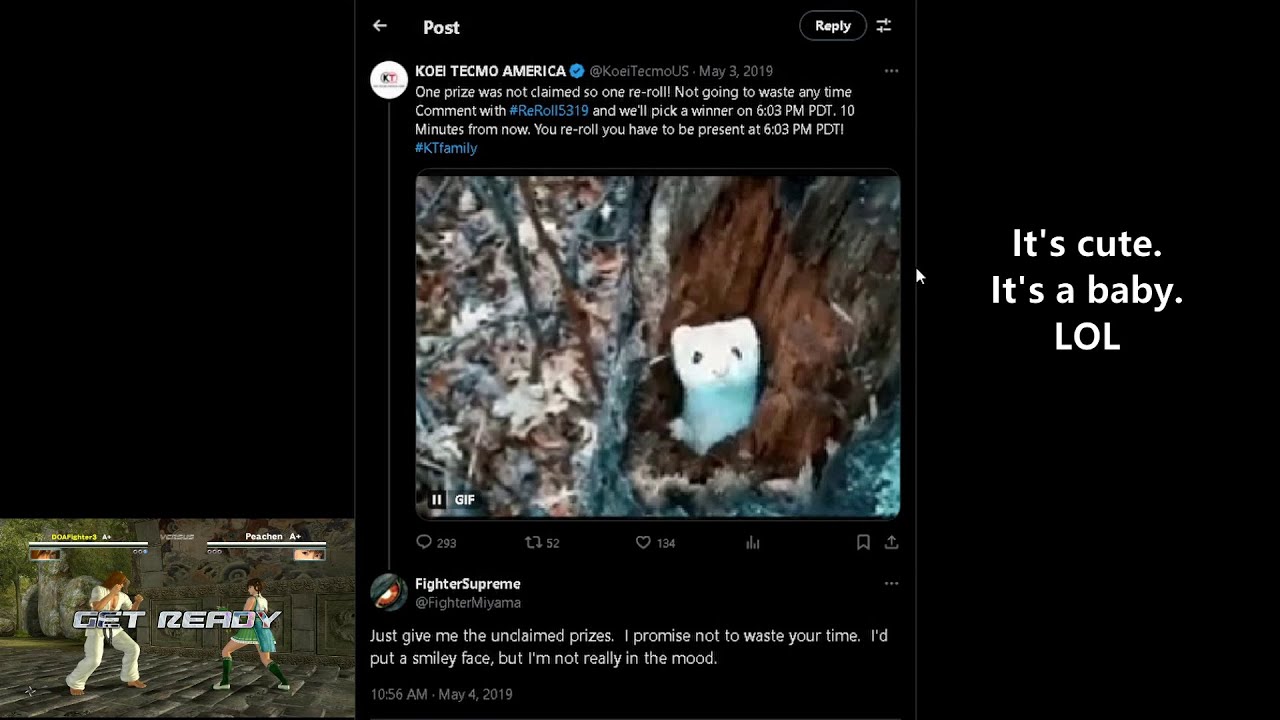Open the #ReRoll5319 hashtag link

tap(549, 111)
